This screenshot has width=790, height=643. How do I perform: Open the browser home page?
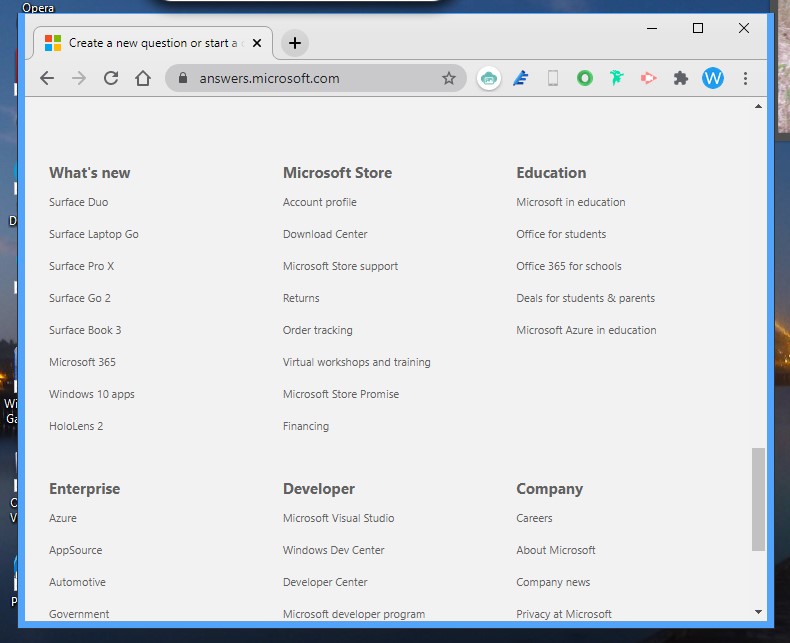pos(143,78)
